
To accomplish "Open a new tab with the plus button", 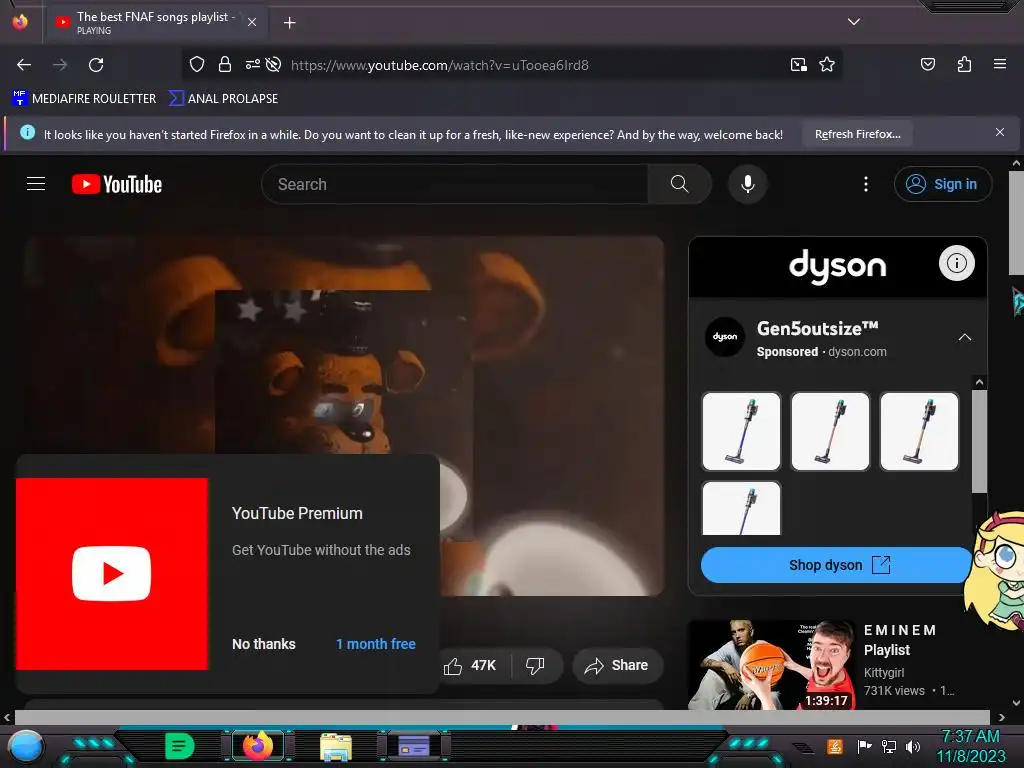I will [x=289, y=23].
